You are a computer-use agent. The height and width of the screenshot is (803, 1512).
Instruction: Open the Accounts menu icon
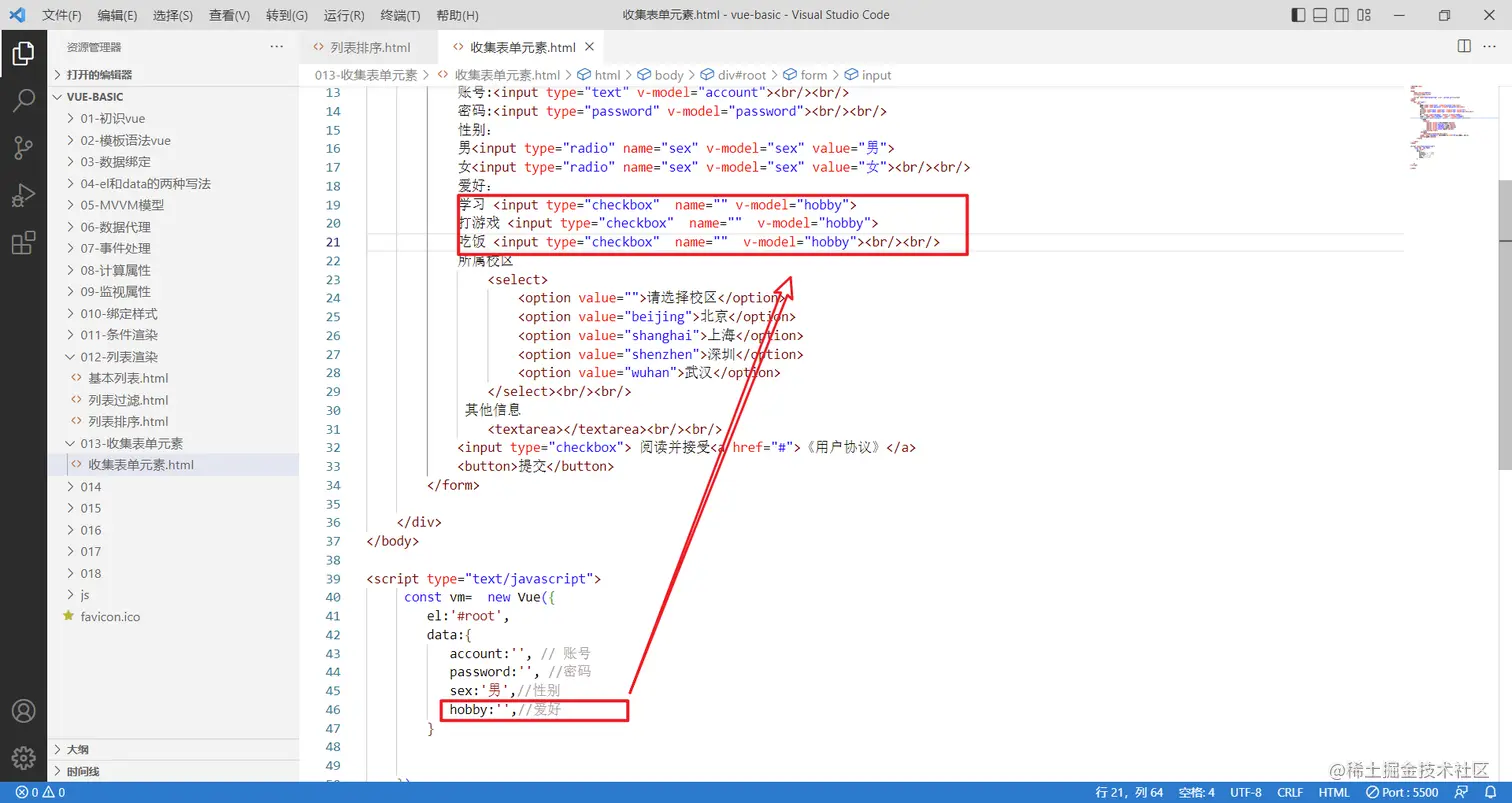pyautogui.click(x=23, y=711)
